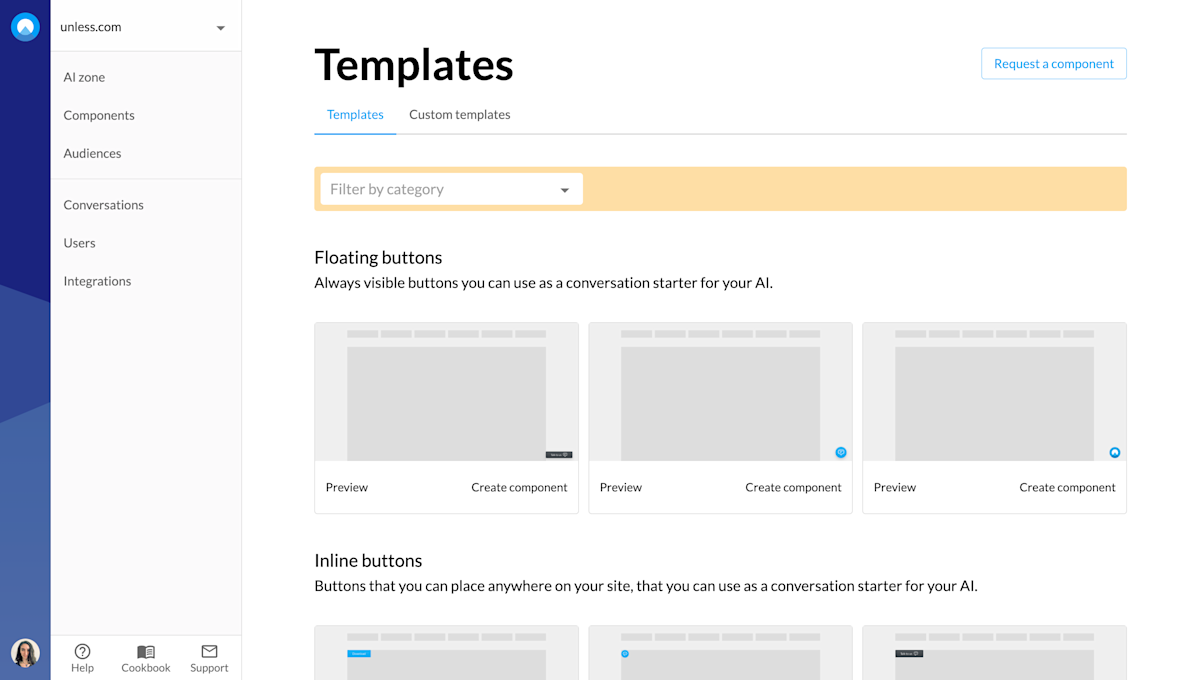Switch to the Custom templates tab
This screenshot has width=1200, height=680.
[459, 114]
